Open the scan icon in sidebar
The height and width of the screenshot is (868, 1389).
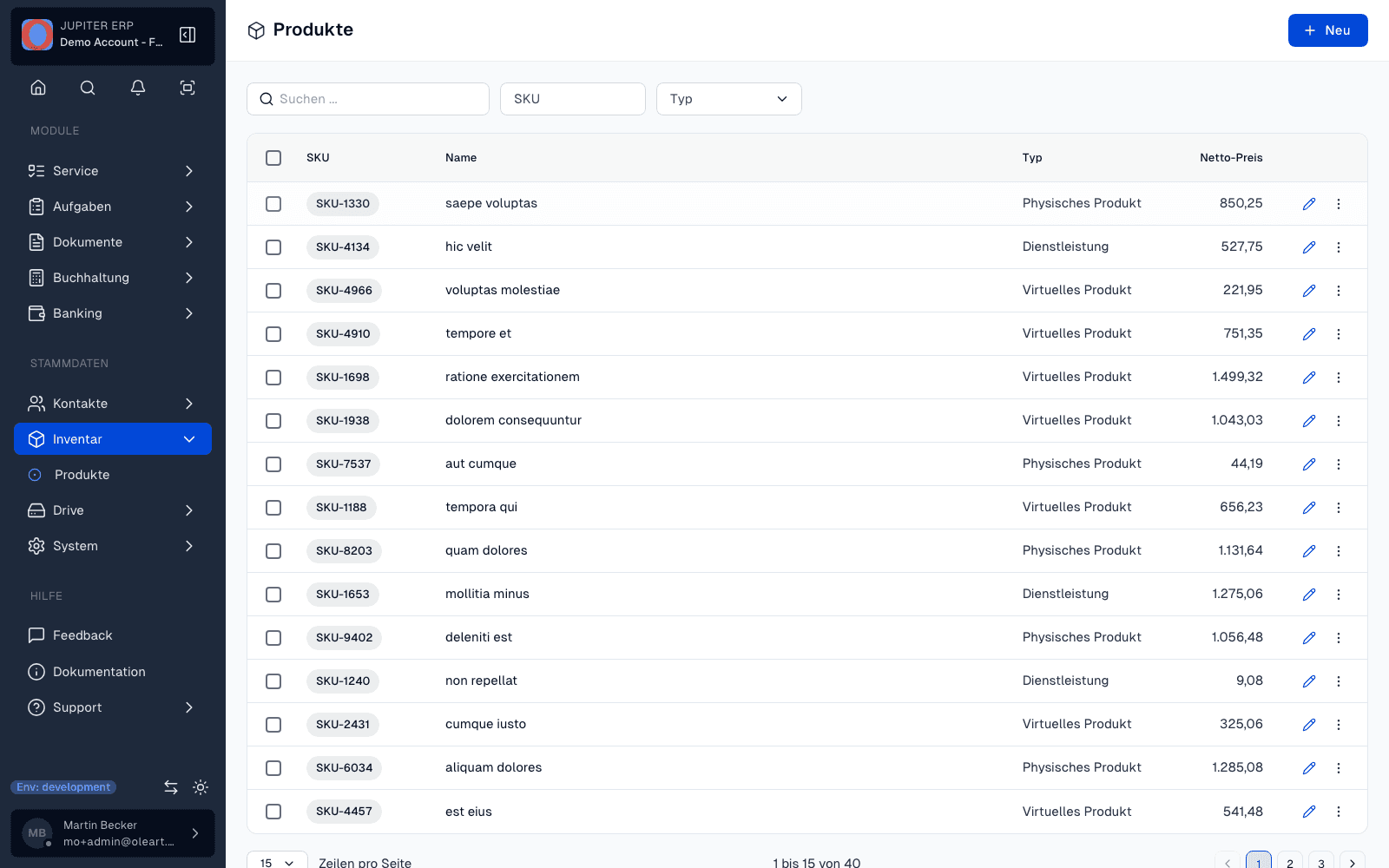188,88
